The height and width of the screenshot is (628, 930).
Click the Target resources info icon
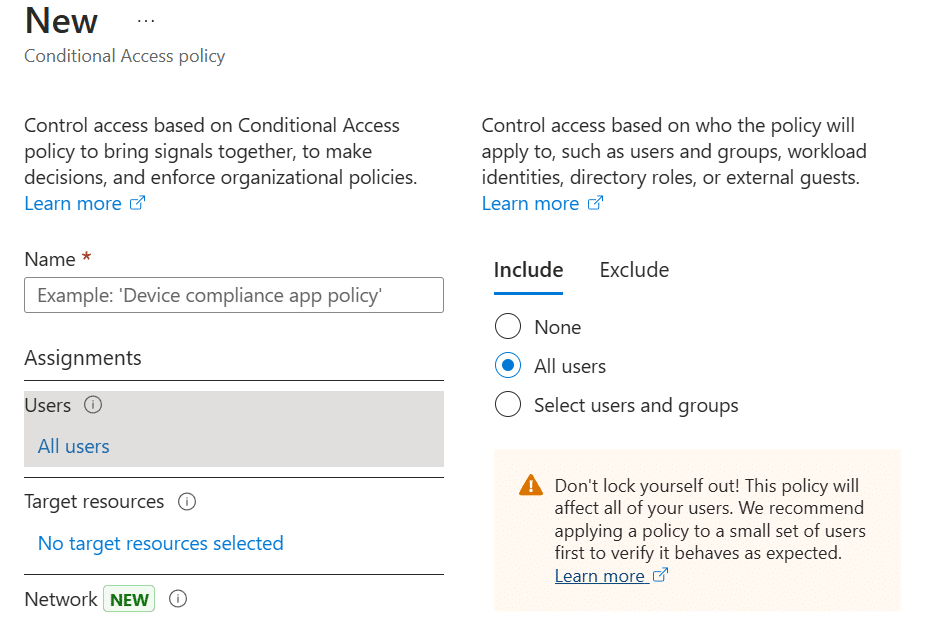(x=187, y=502)
